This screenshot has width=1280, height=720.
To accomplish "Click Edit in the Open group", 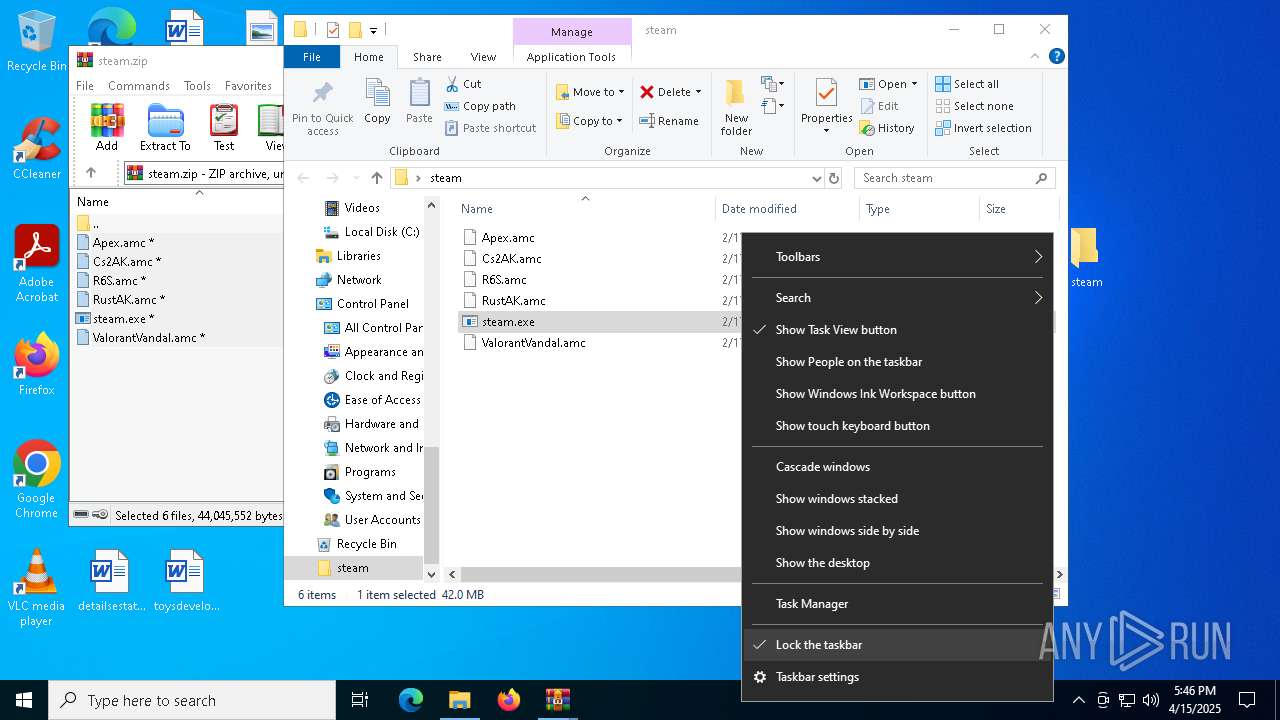I will 878,106.
